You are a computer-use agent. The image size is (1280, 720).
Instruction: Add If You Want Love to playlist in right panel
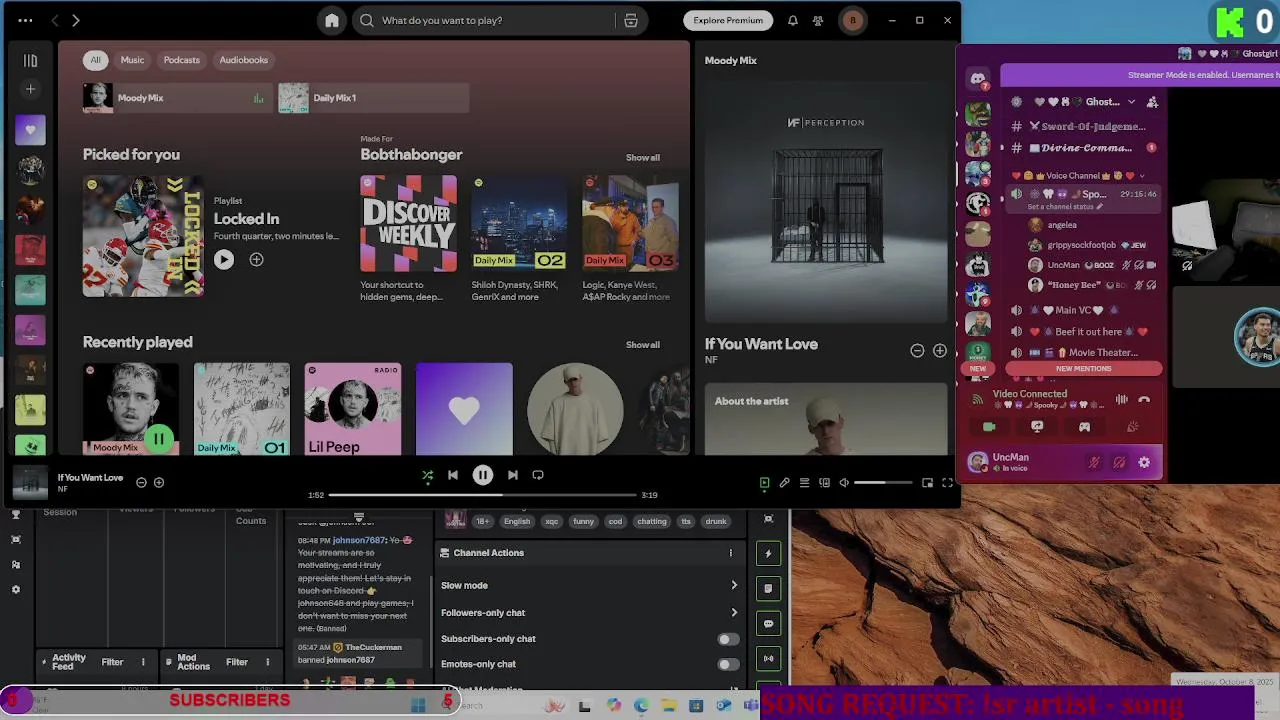click(x=940, y=350)
